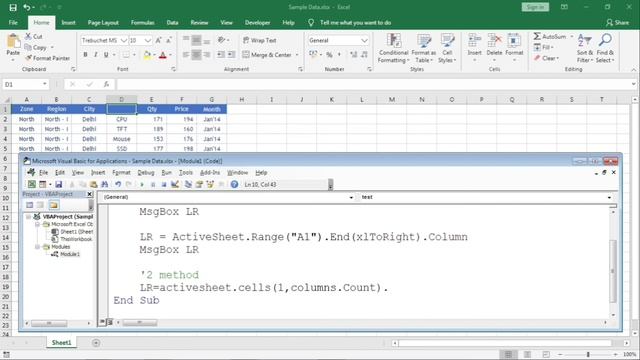Open the (General) object dropdown in VBA
The width and height of the screenshot is (640, 360).
click(351, 197)
